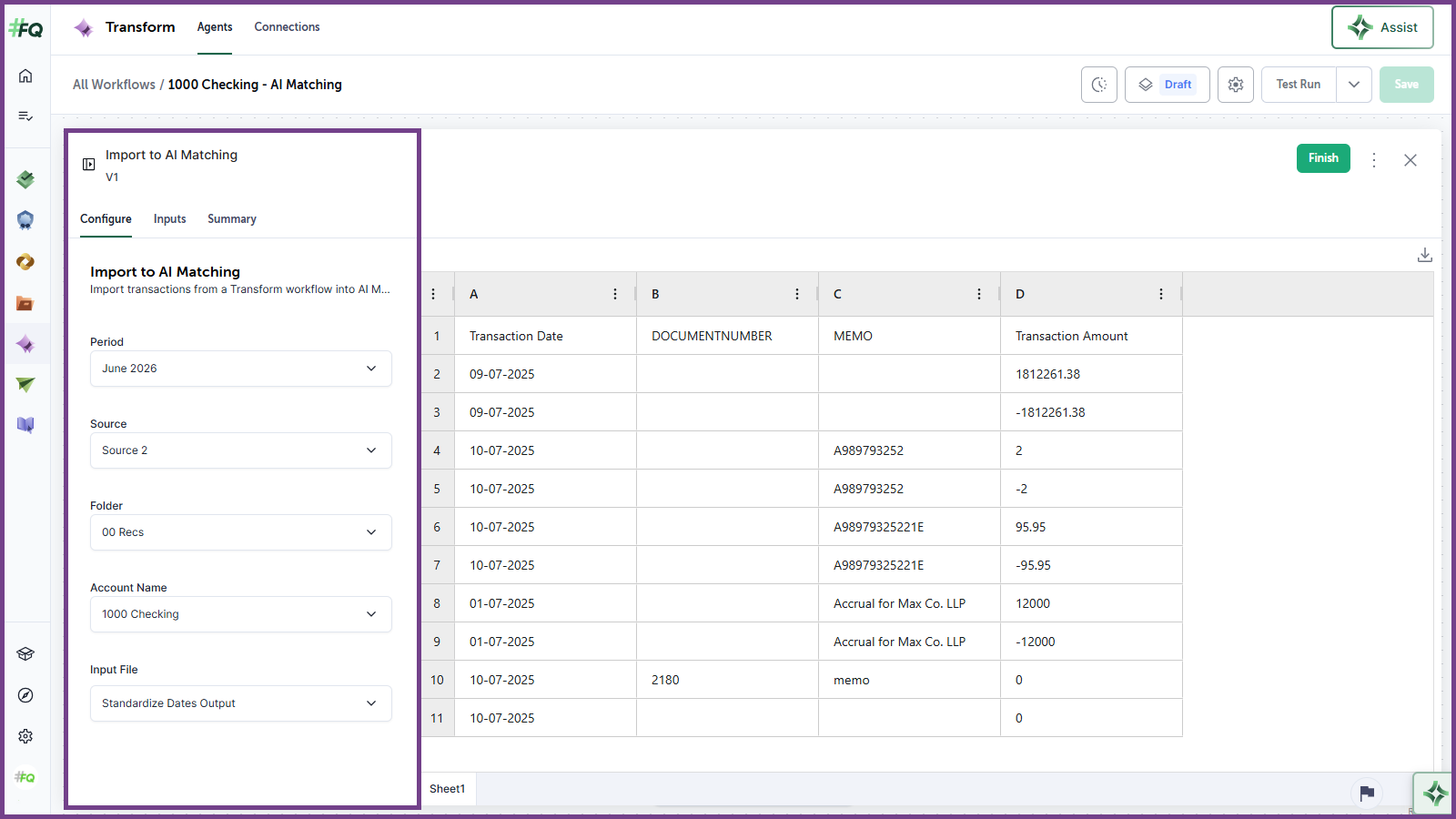
Task: Open the orange folder sidebar icon
Action: pyautogui.click(x=25, y=303)
